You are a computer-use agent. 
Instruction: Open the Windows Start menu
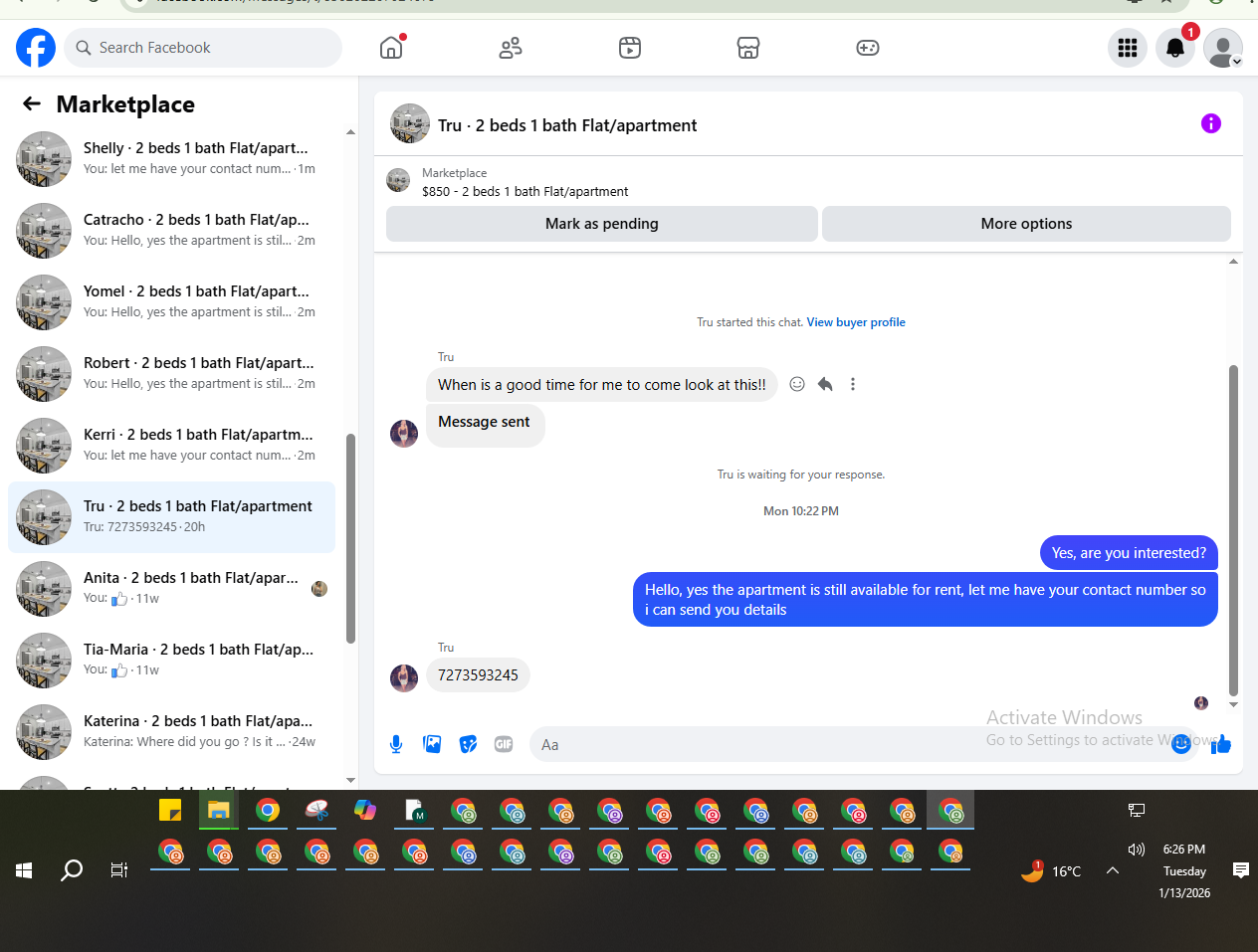pos(24,870)
